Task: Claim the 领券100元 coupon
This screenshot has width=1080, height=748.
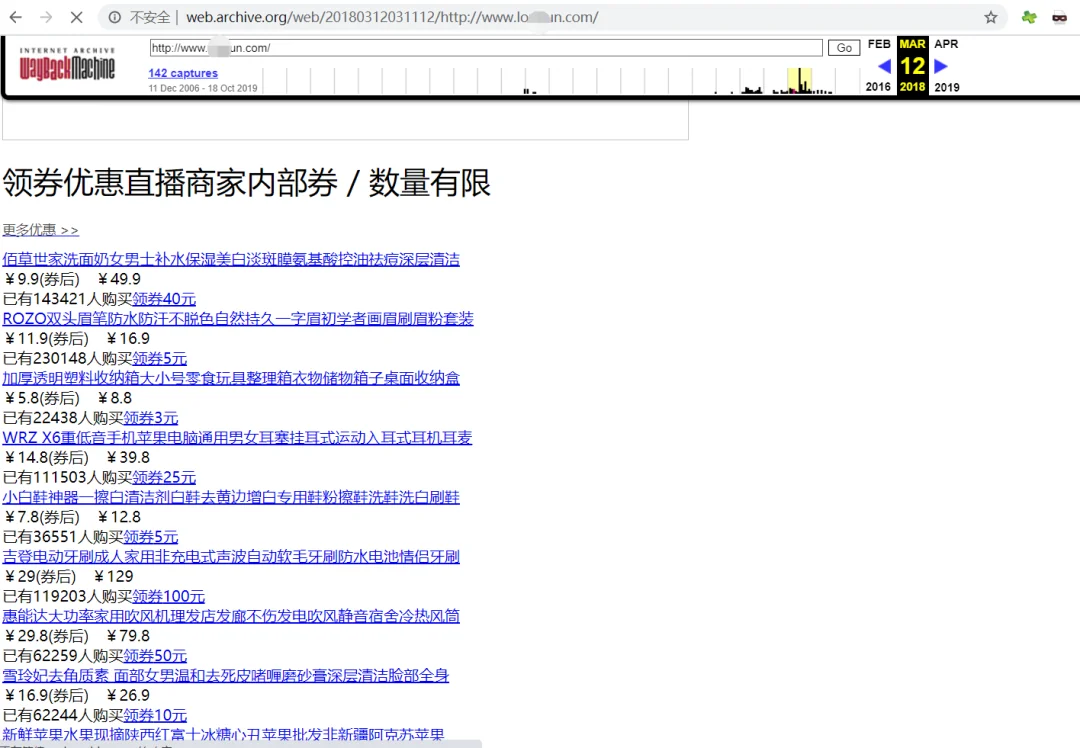Action: 169,596
